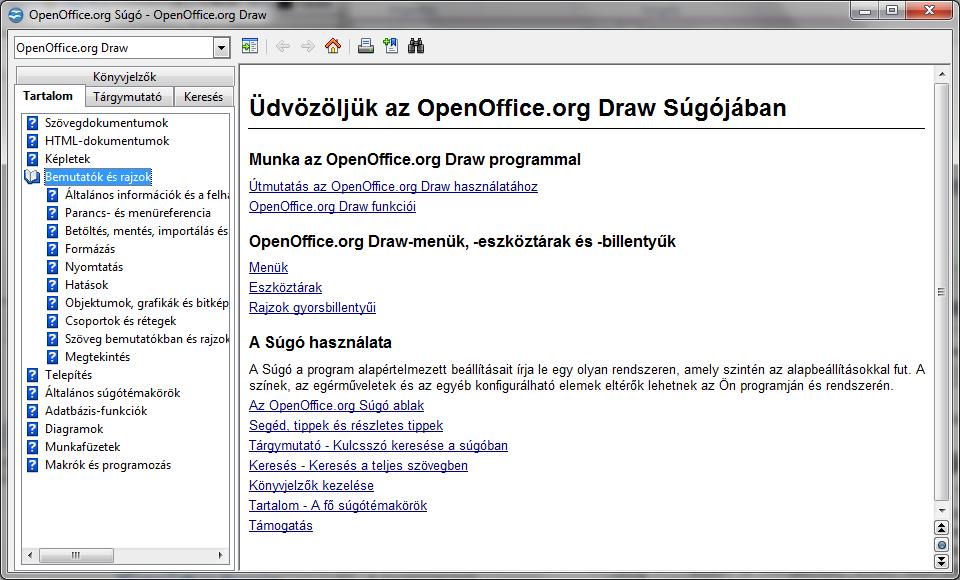Click the content pane vertical scrollbar thumb

(x=941, y=292)
